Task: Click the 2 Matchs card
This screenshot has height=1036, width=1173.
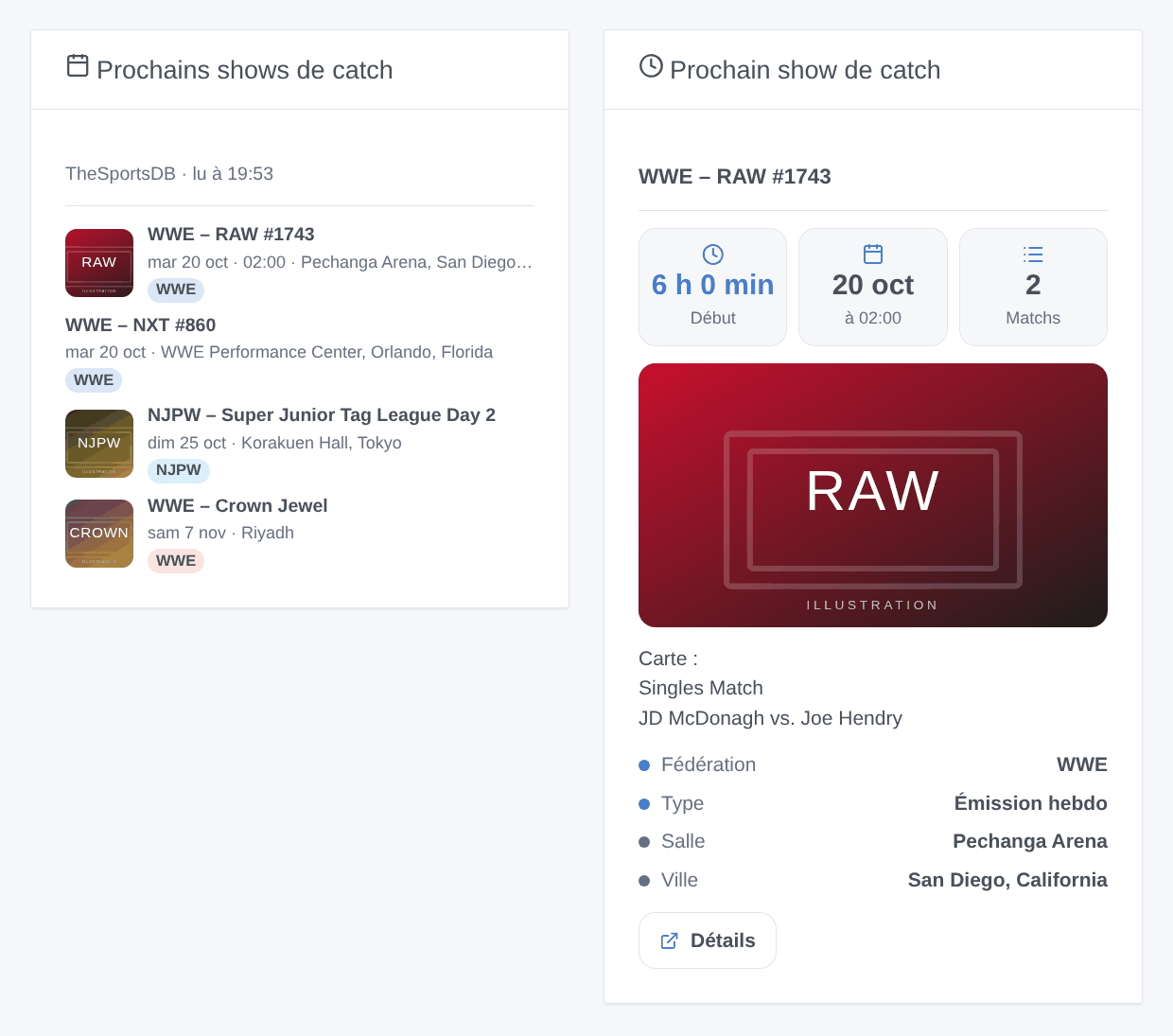Action: click(1033, 287)
